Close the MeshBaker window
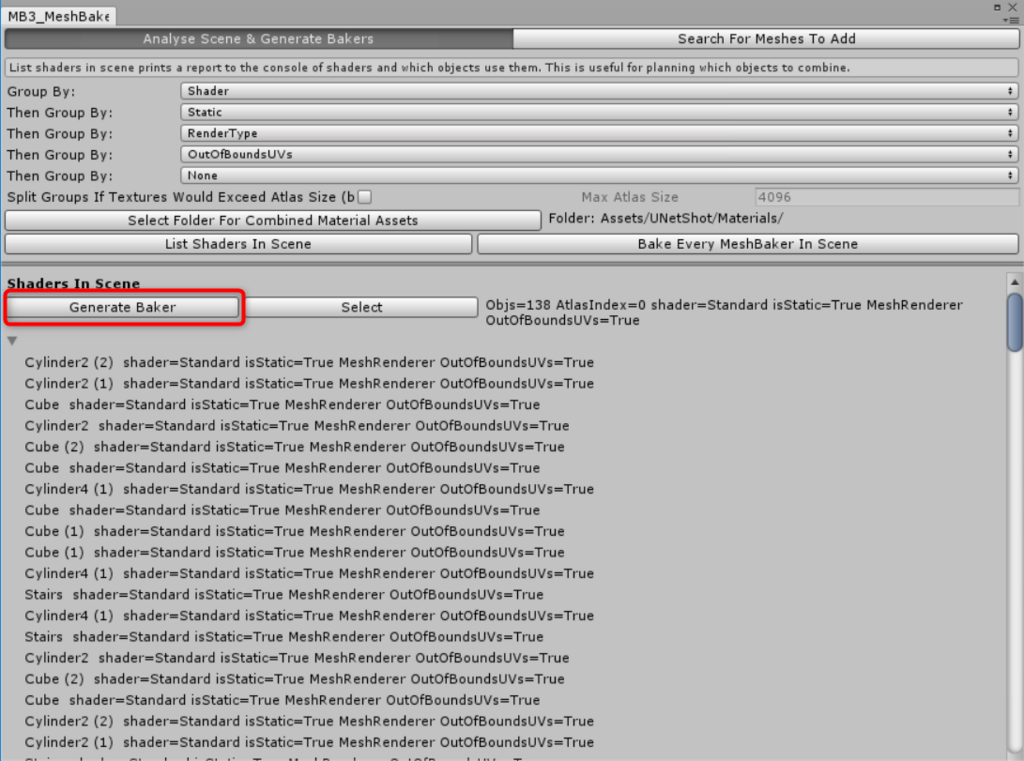This screenshot has width=1024, height=761. click(1013, 7)
